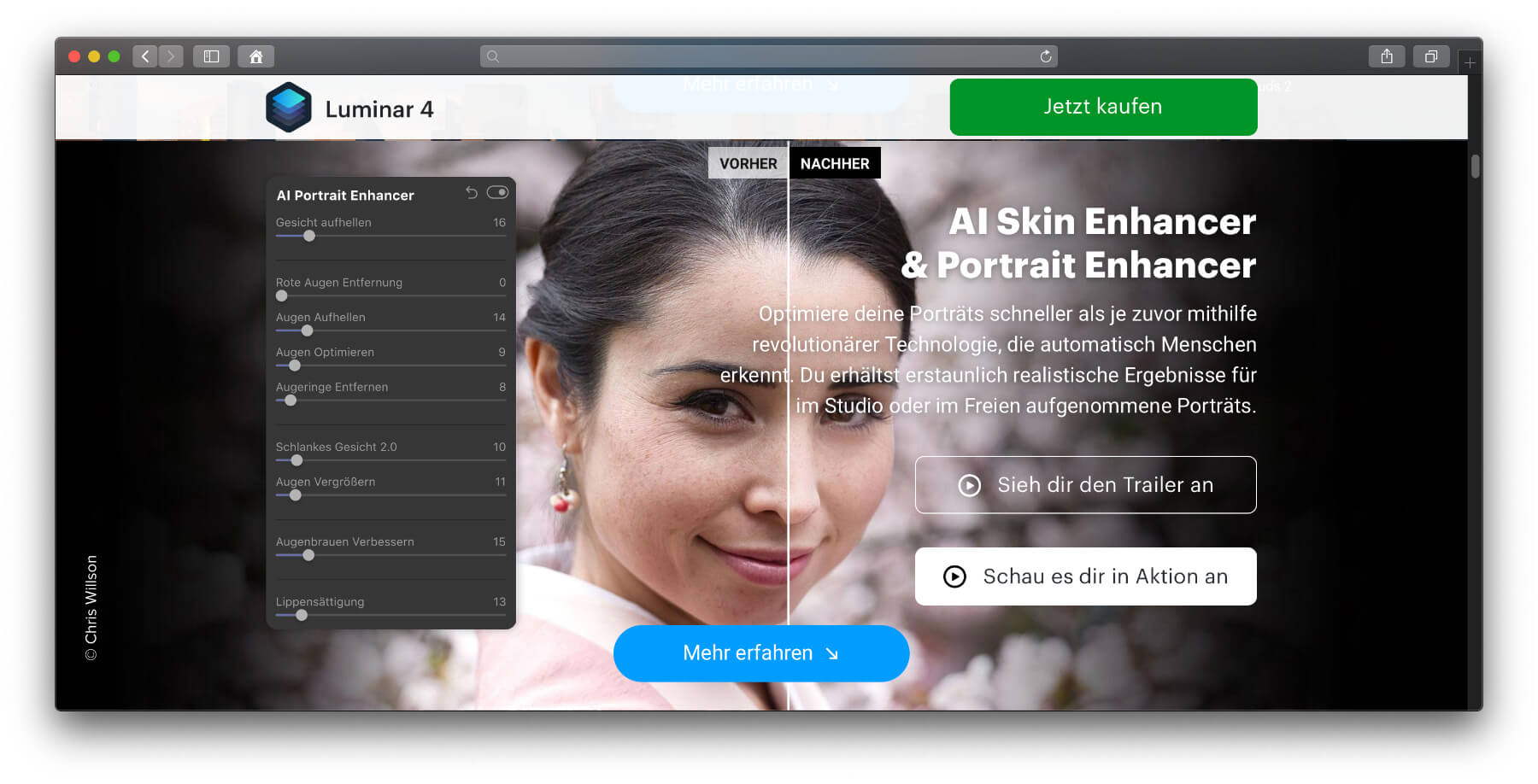
Task: Select the VORHER tab
Action: pyautogui.click(x=748, y=163)
